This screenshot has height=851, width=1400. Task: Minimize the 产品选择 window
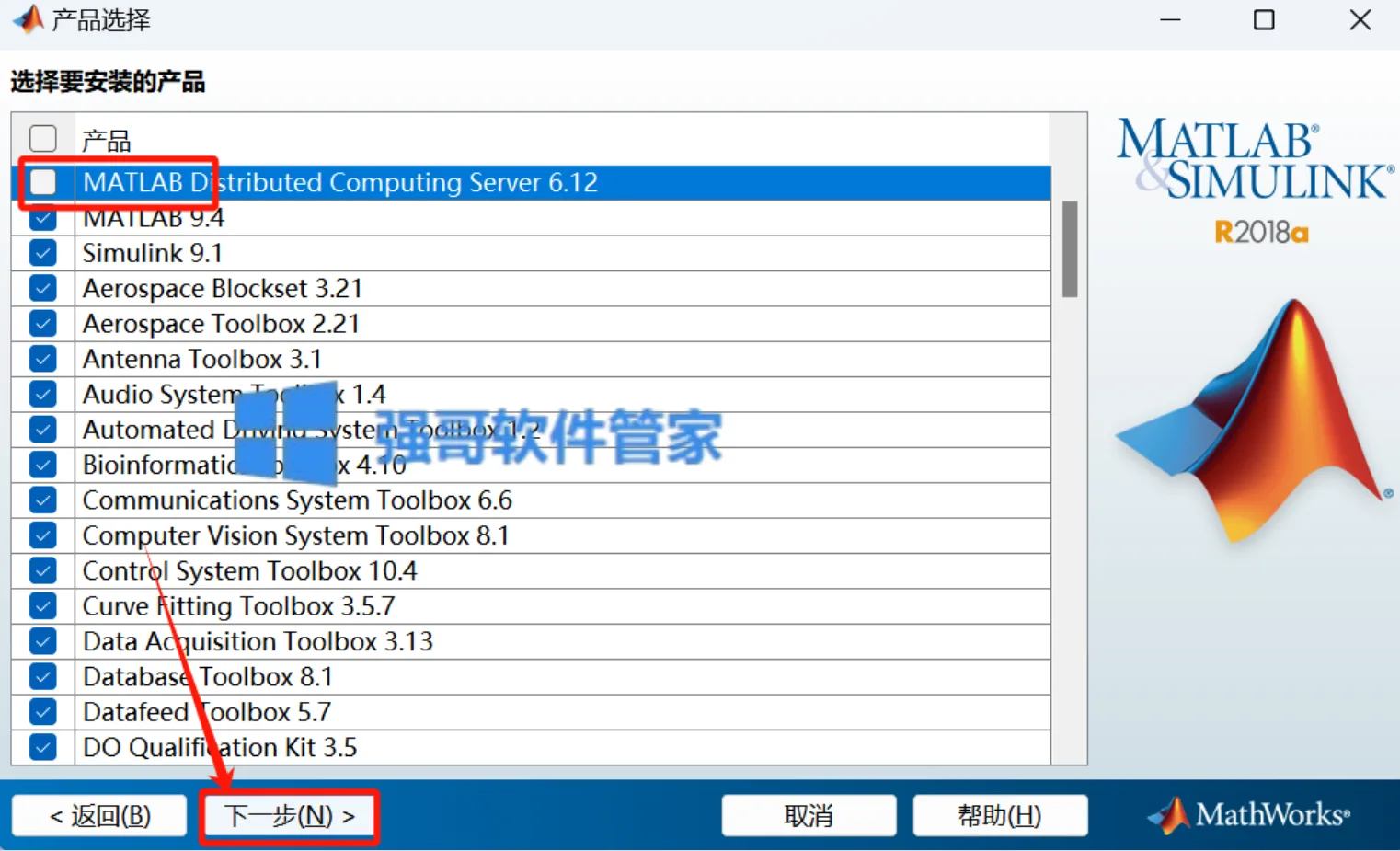tap(1170, 19)
